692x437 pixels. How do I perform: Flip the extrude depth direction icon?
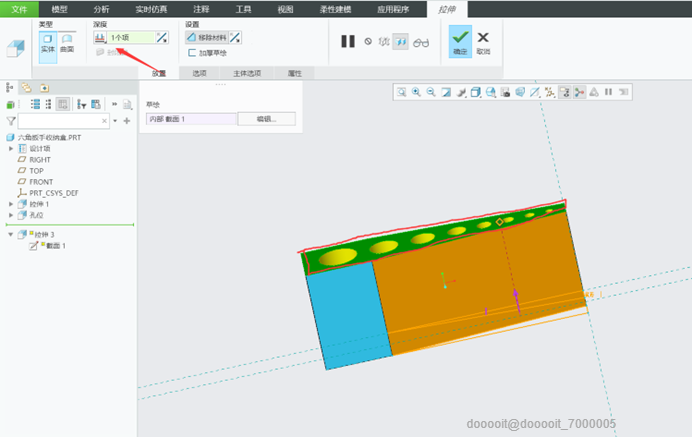163,37
